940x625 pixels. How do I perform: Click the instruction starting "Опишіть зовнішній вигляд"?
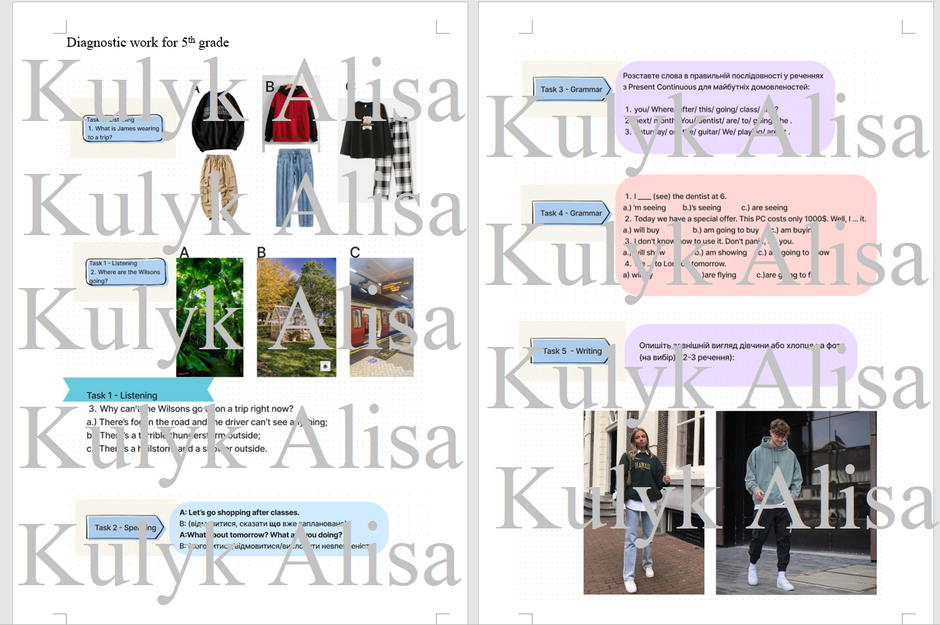(x=742, y=351)
